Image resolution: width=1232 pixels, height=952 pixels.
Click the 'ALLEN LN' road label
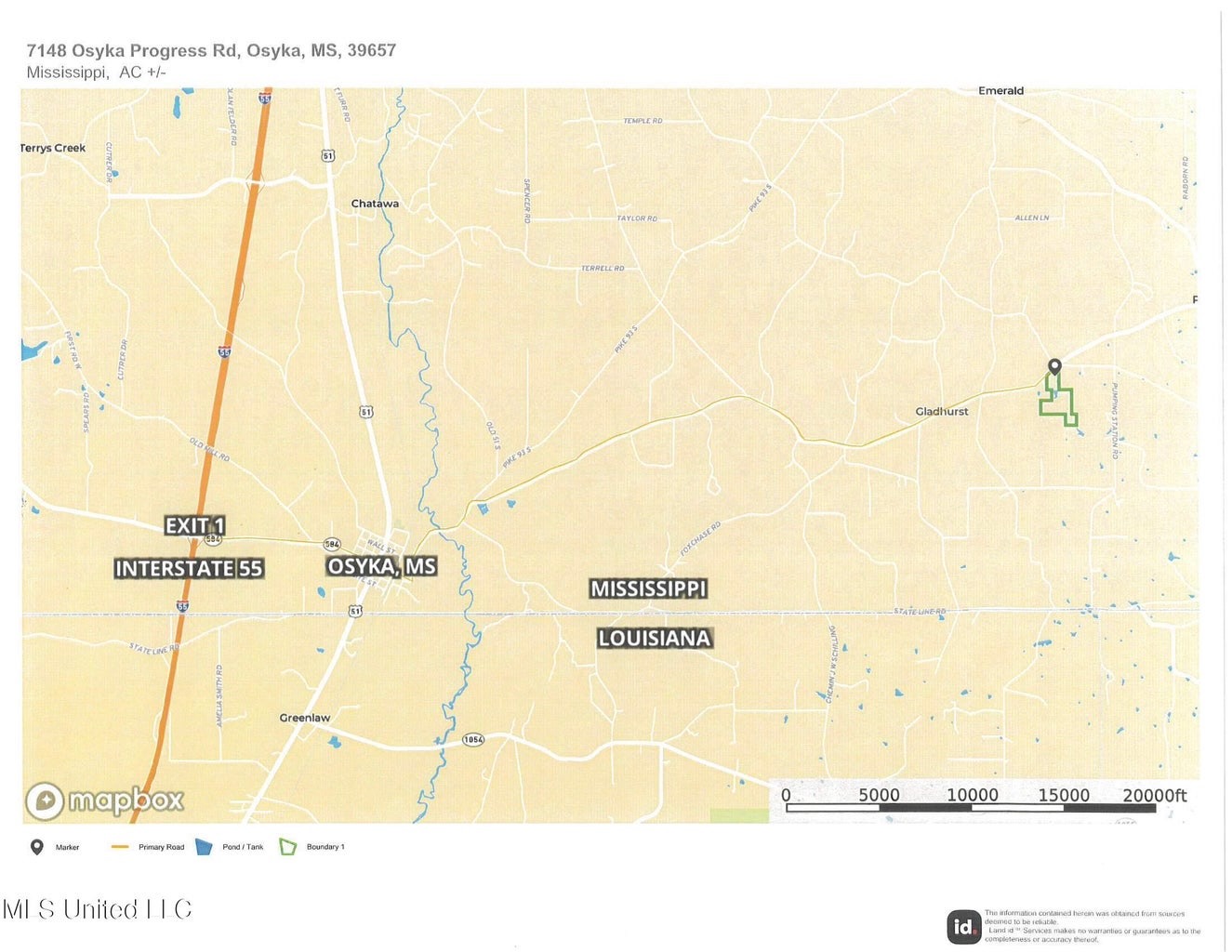click(x=1032, y=218)
